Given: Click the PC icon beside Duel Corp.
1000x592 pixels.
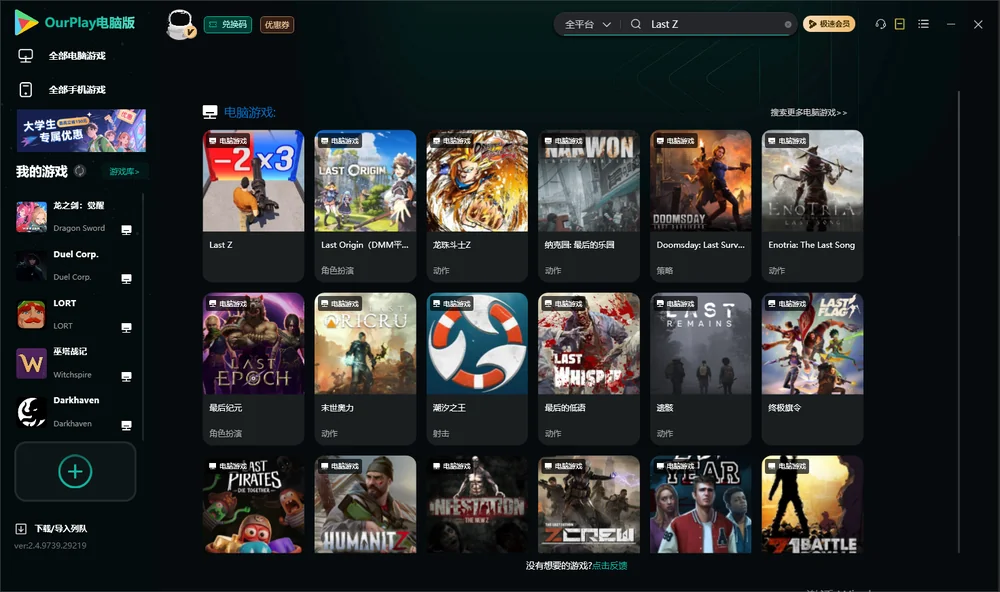Looking at the screenshot, I should (x=126, y=279).
